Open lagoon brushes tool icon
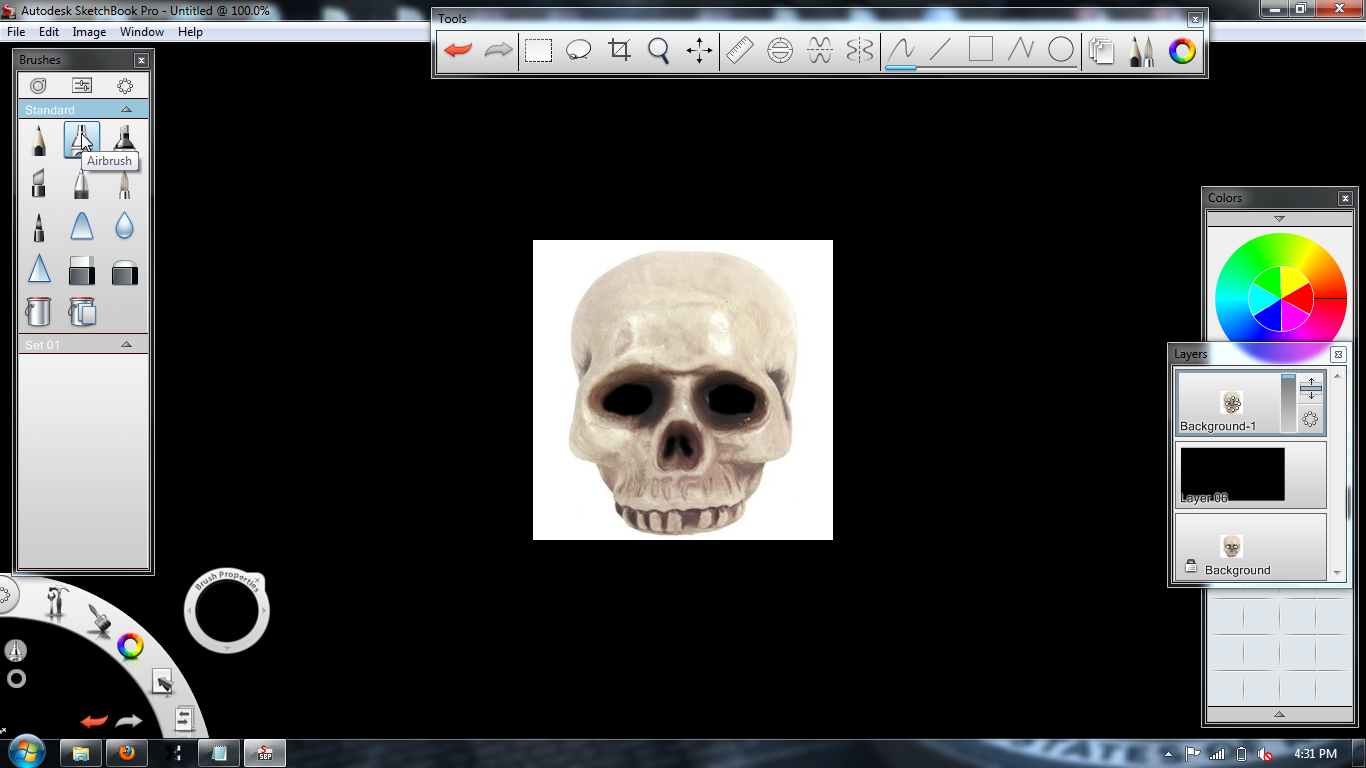 pyautogui.click(x=98, y=618)
